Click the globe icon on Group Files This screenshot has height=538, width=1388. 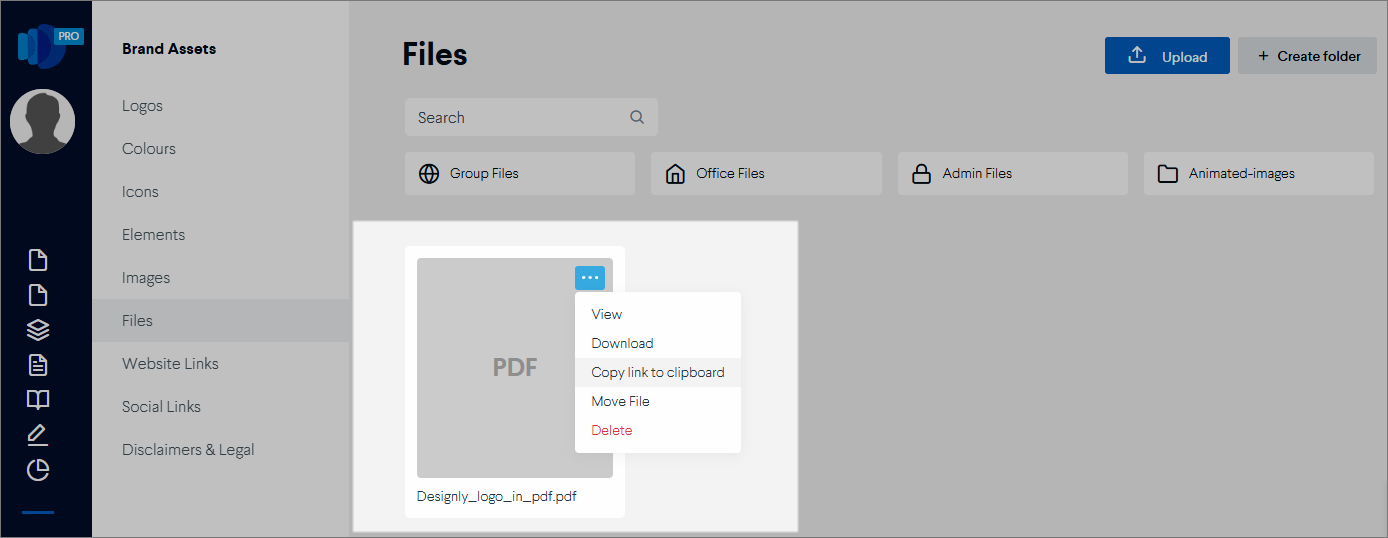point(429,173)
